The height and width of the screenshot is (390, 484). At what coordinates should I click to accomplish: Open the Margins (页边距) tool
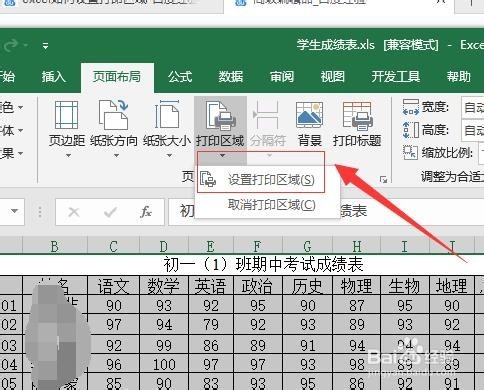[67, 128]
